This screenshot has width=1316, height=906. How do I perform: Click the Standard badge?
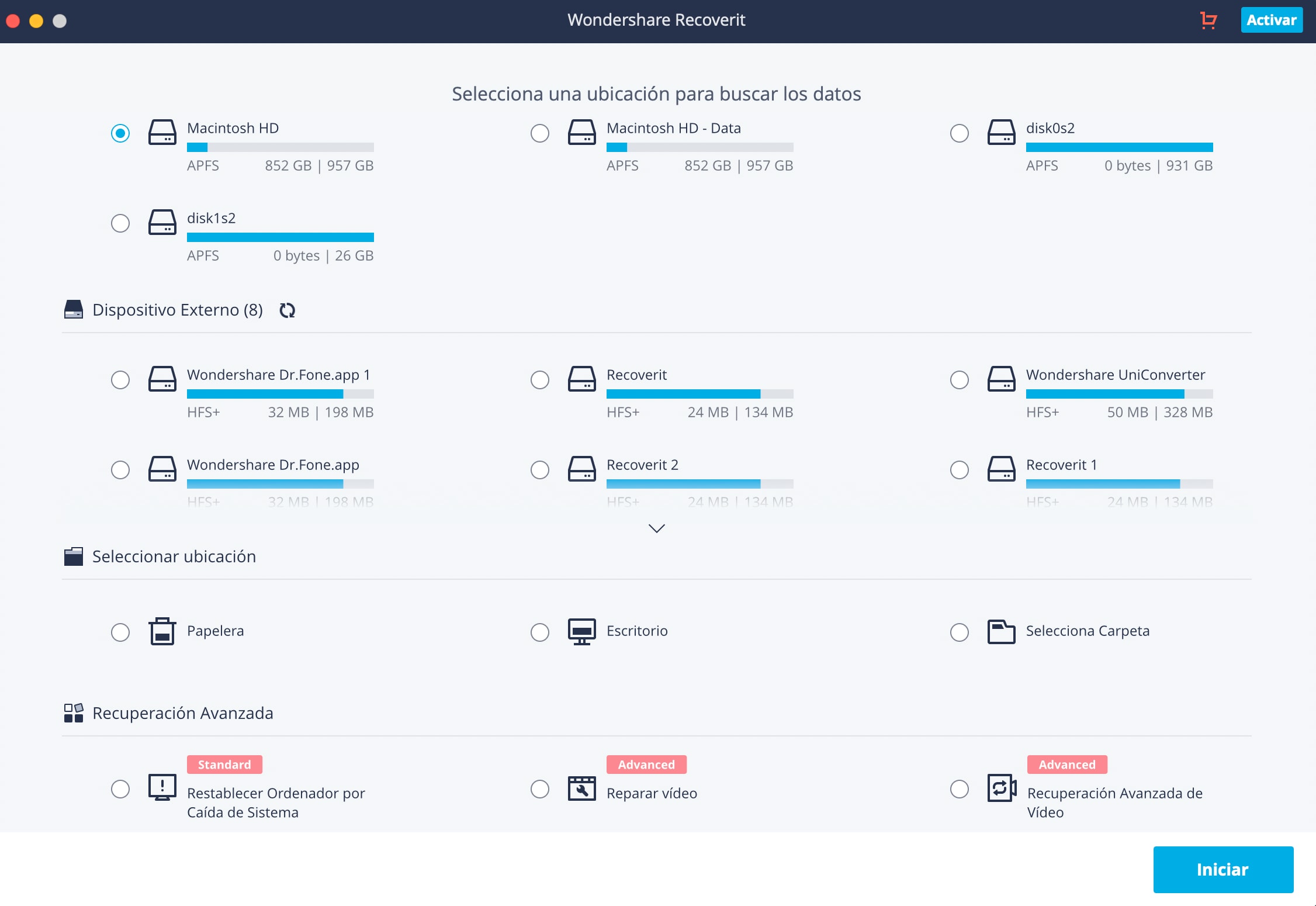coord(224,765)
